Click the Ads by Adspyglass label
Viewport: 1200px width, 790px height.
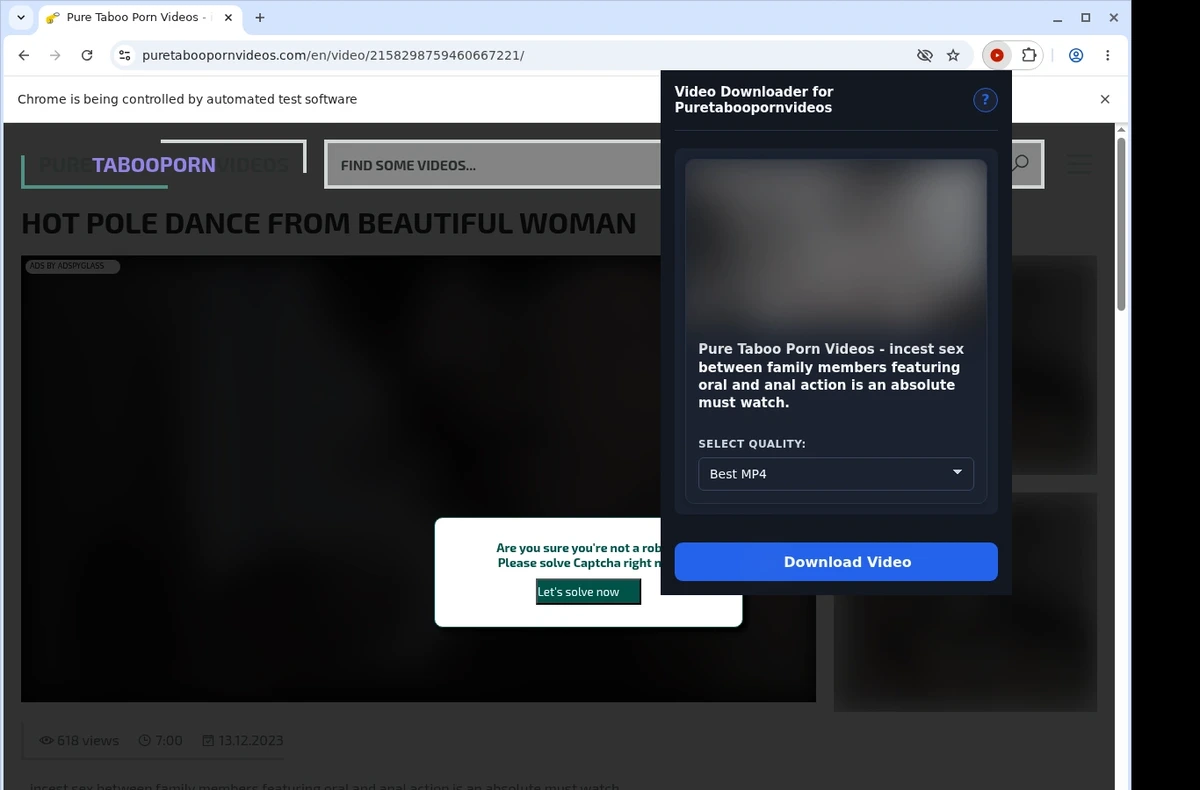(x=72, y=266)
